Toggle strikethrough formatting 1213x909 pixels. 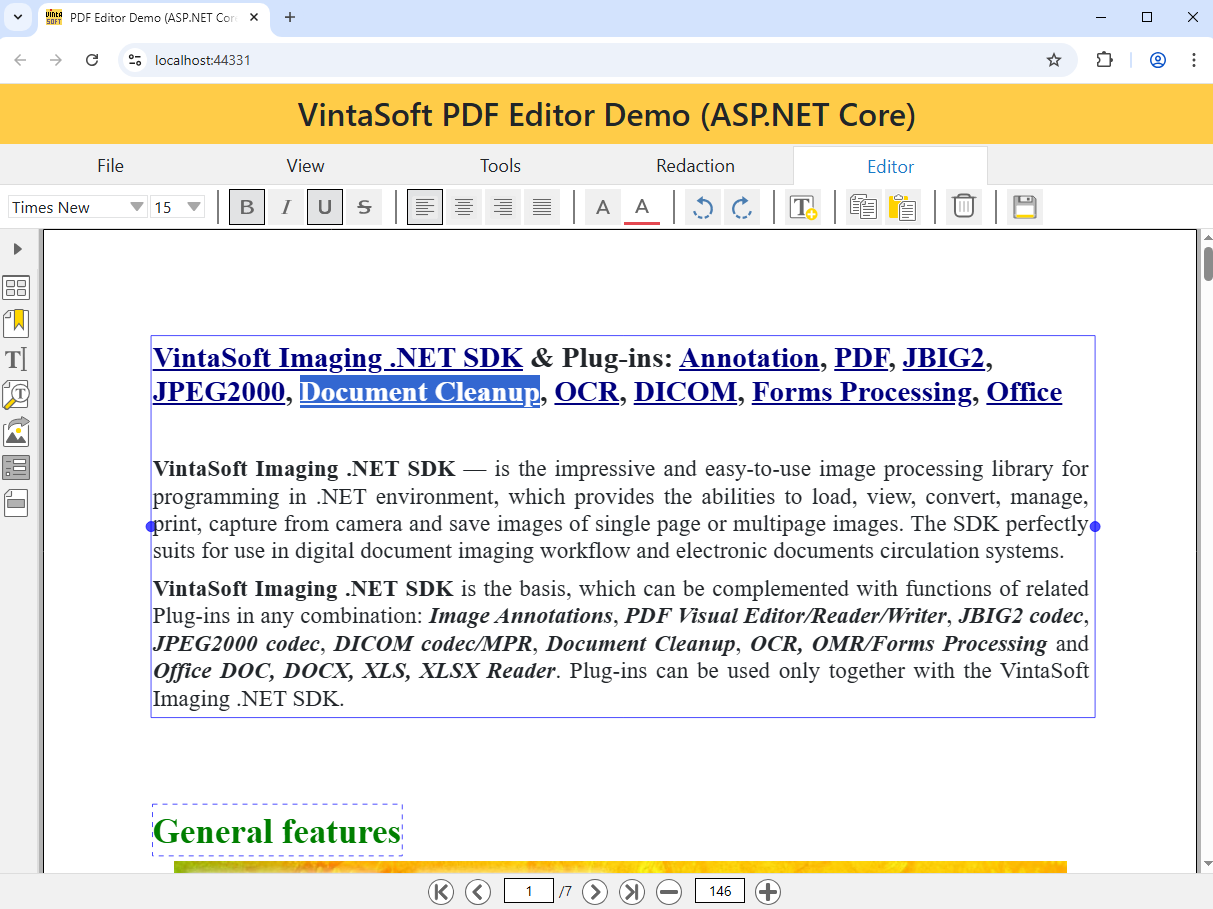click(x=364, y=207)
